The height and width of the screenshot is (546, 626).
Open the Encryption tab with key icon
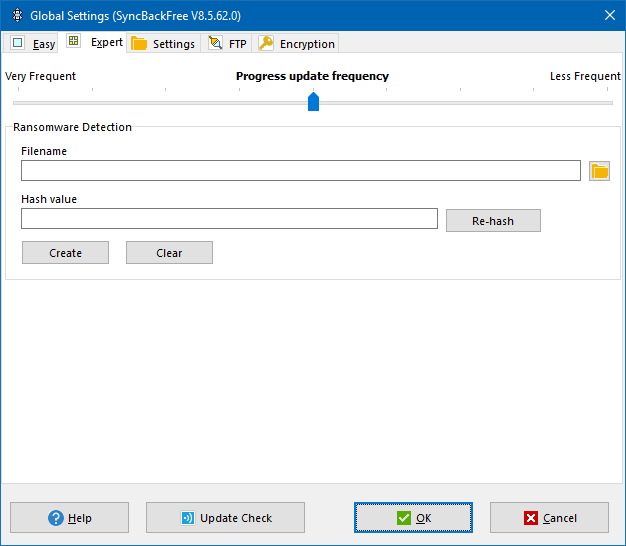click(297, 44)
